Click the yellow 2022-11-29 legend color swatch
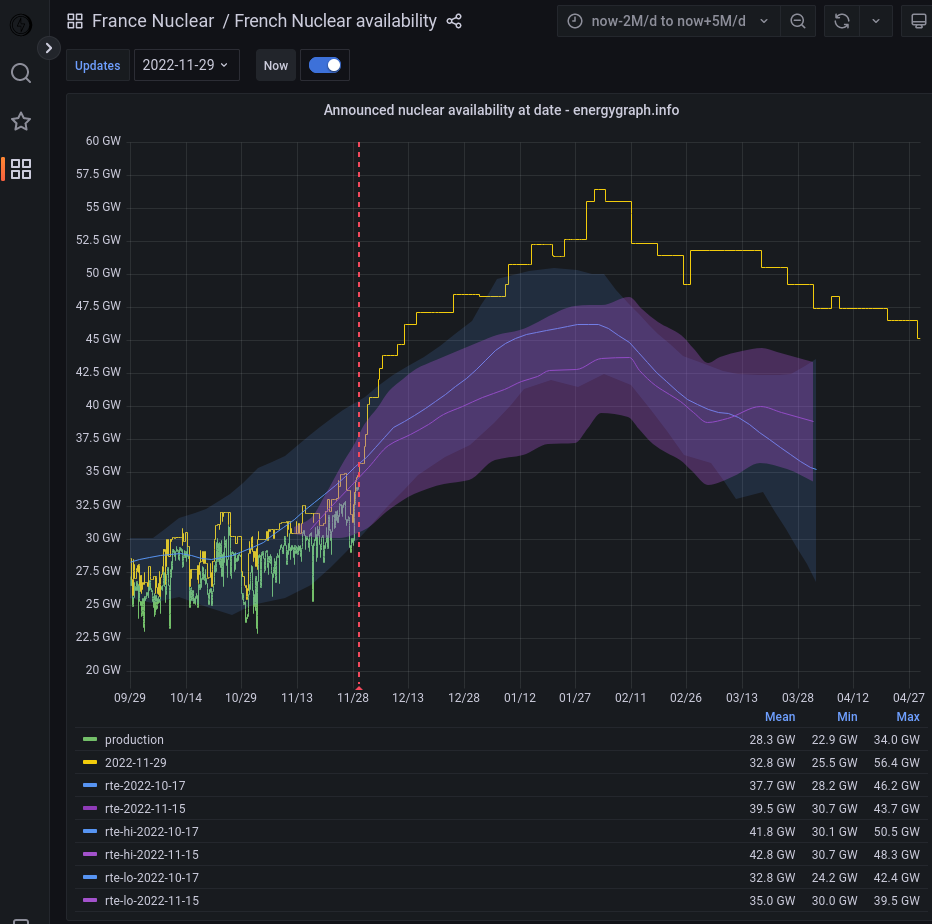Viewport: 932px width, 924px height. click(90, 763)
